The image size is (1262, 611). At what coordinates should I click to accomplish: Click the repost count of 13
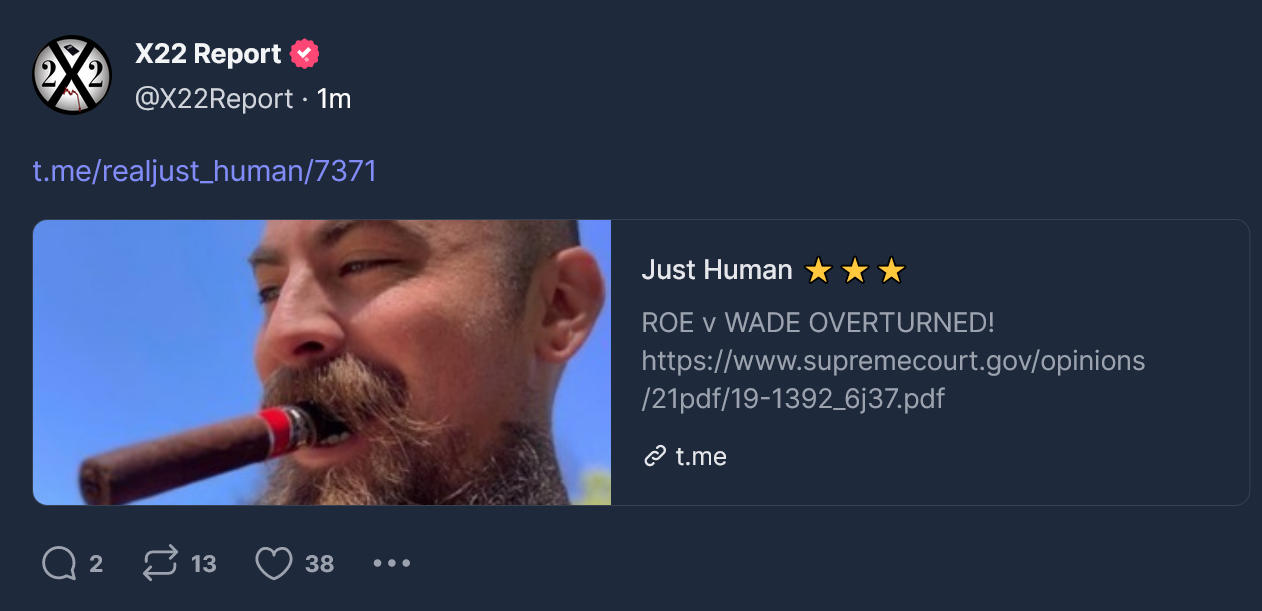pyautogui.click(x=204, y=564)
